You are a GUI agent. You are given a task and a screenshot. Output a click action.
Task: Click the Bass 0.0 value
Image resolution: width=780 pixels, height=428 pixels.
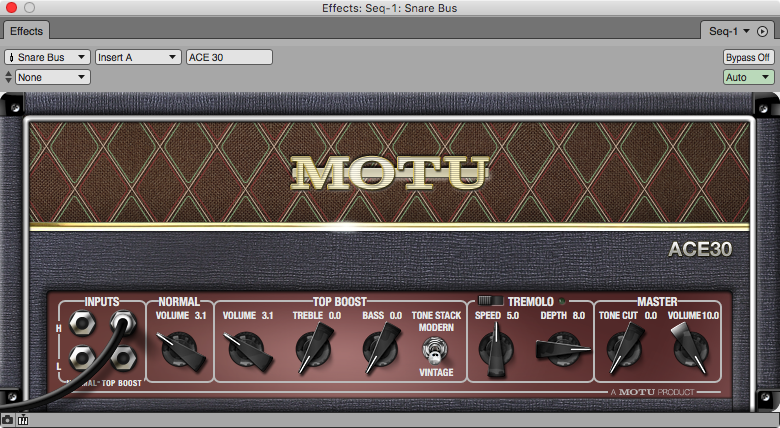395,316
